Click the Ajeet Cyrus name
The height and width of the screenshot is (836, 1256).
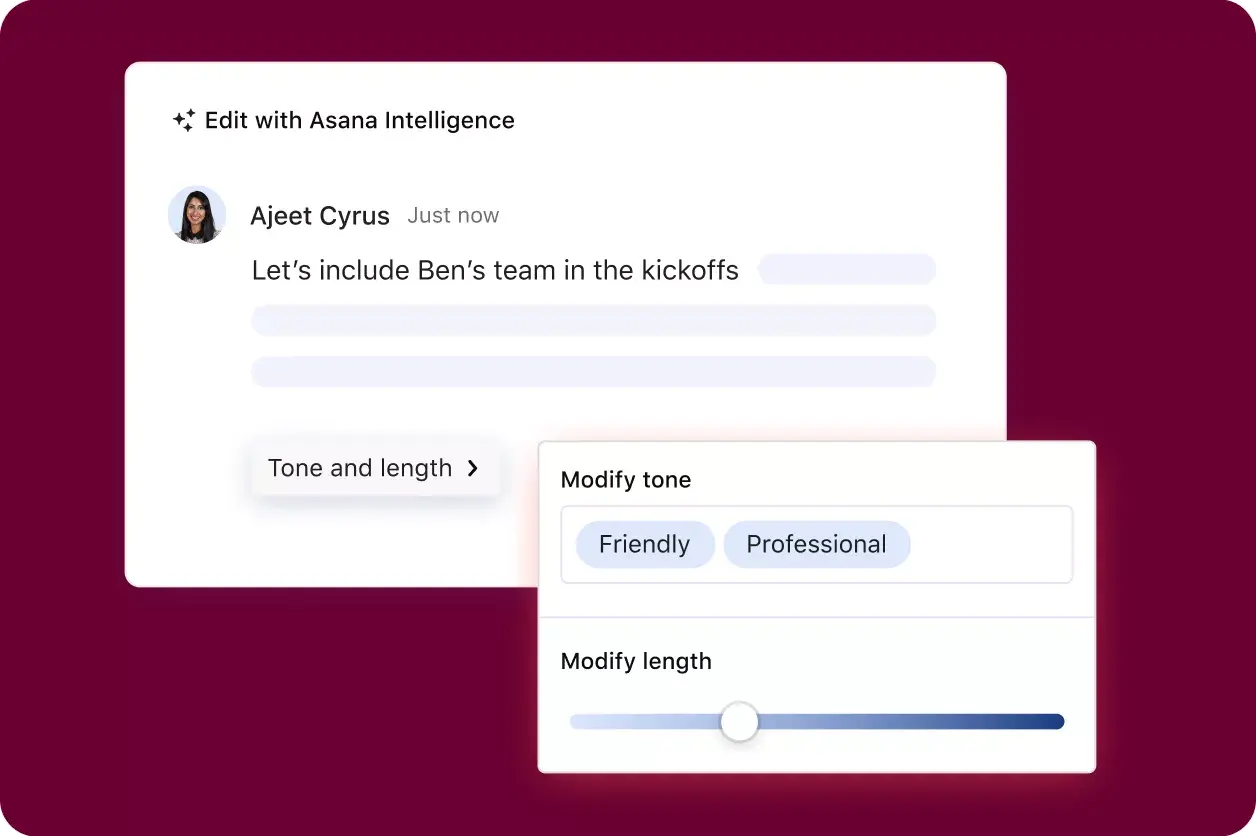320,216
